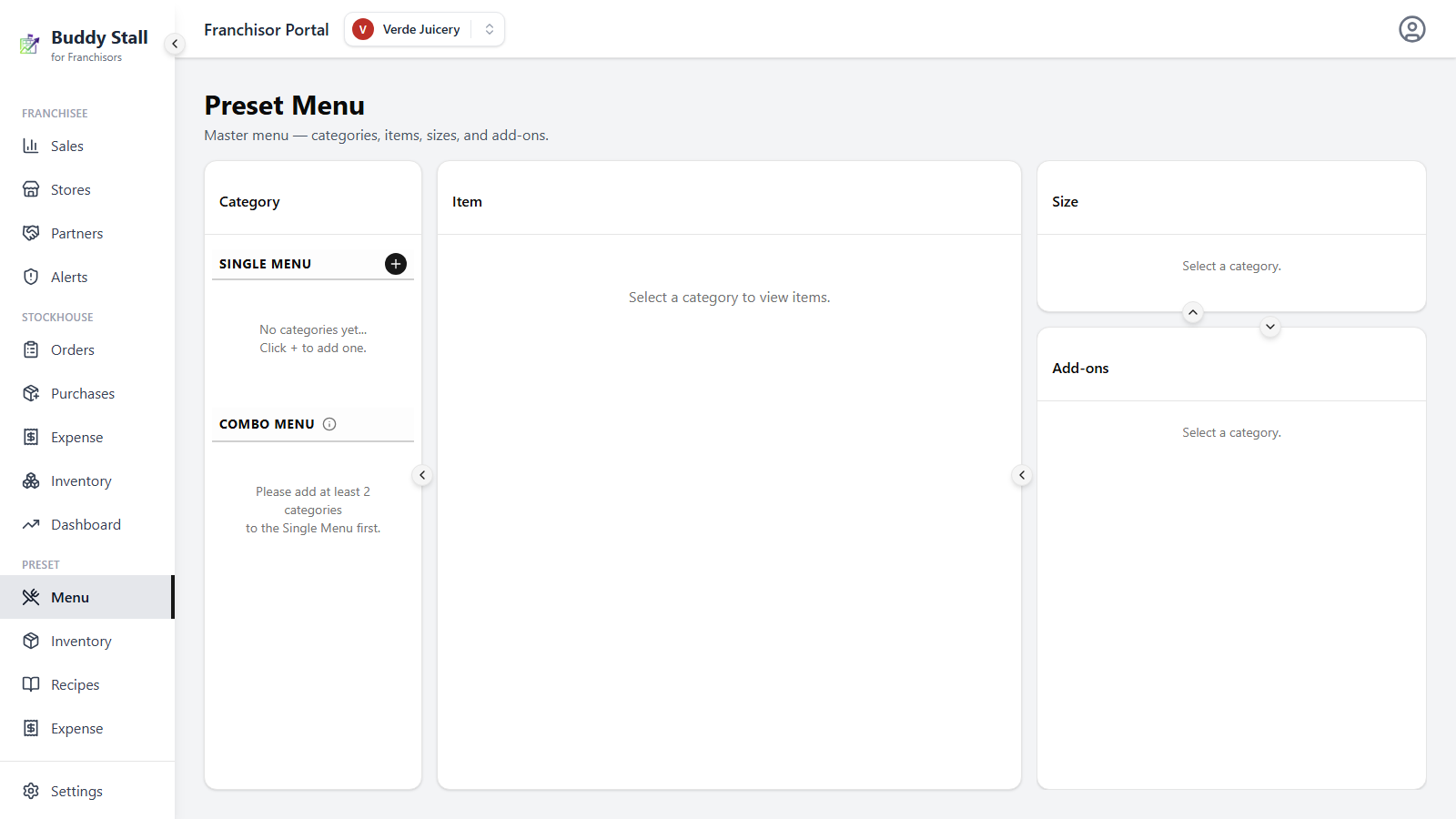Screen dimensions: 1456x819
Task: Add a category to Single Menu
Action: pyautogui.click(x=396, y=264)
